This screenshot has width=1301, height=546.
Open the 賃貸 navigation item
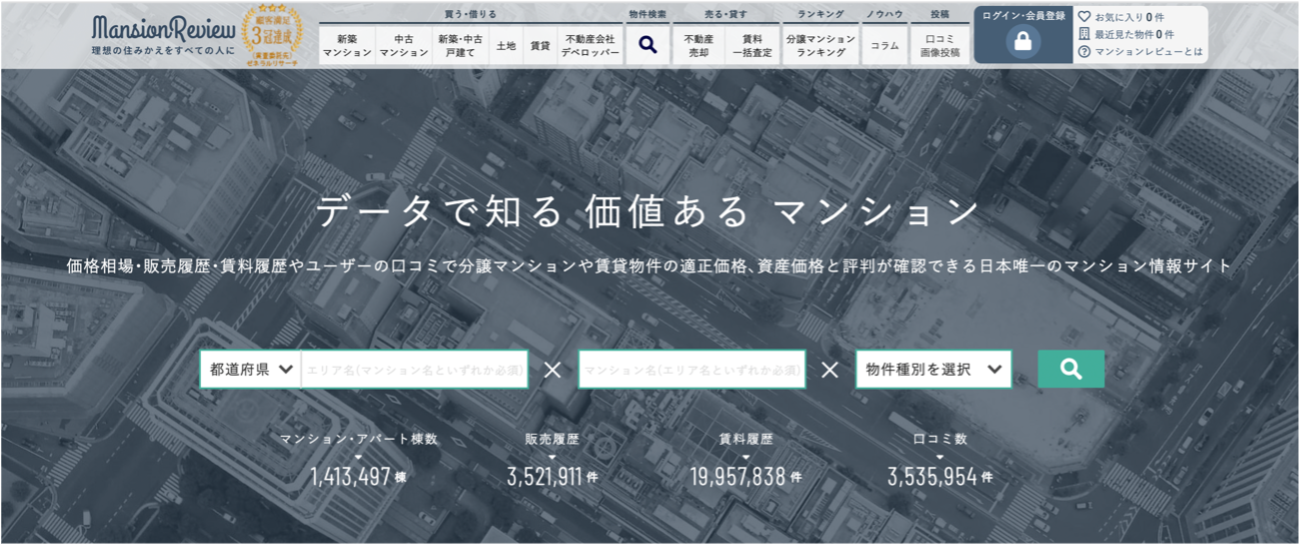pyautogui.click(x=540, y=46)
